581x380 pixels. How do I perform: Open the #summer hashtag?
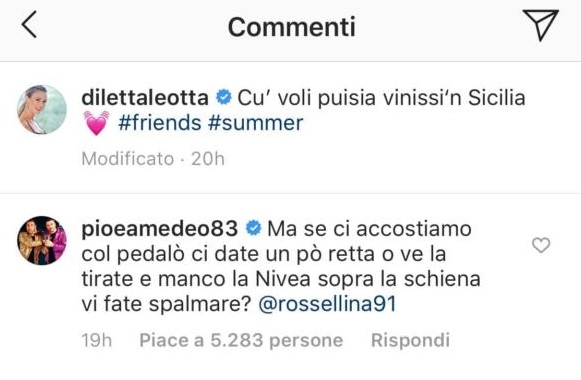(256, 123)
